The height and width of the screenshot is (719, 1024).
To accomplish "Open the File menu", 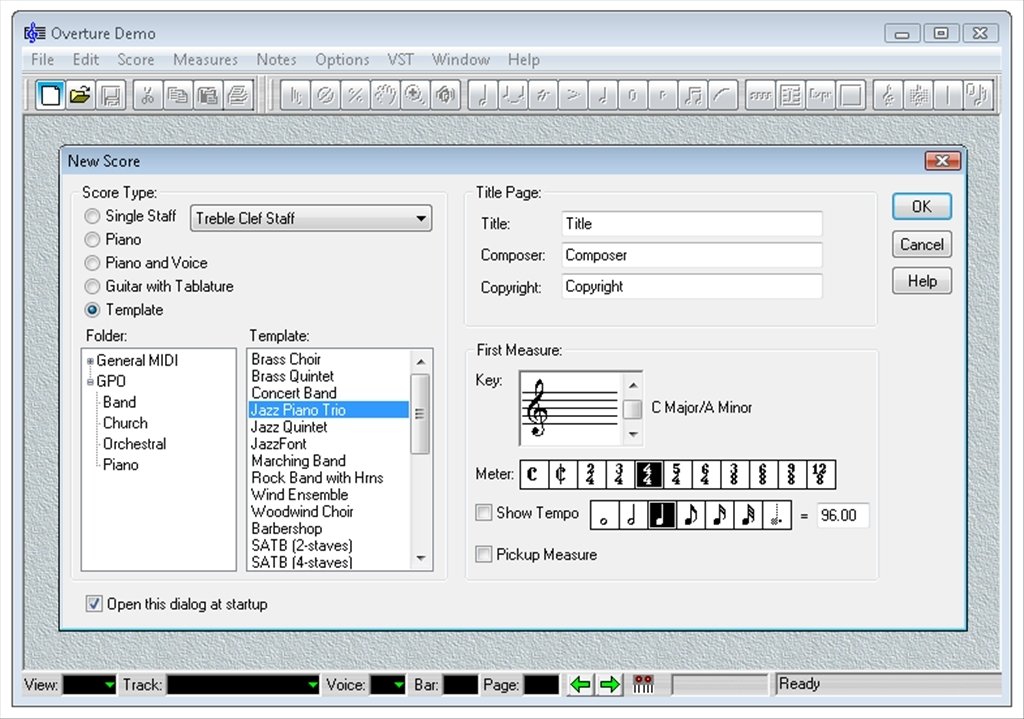I will pos(42,59).
